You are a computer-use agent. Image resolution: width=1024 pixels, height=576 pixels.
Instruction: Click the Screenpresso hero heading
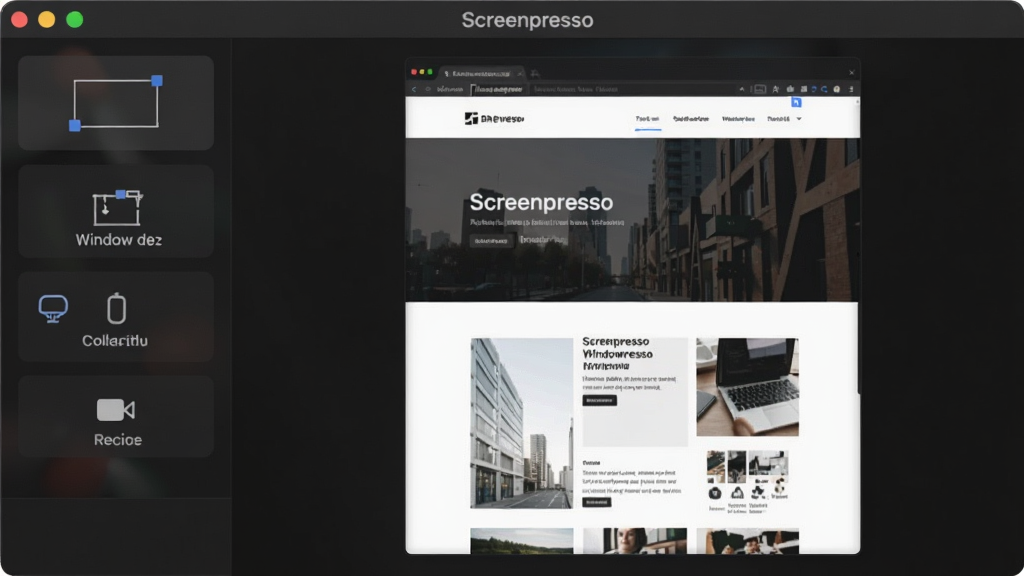pyautogui.click(x=541, y=202)
